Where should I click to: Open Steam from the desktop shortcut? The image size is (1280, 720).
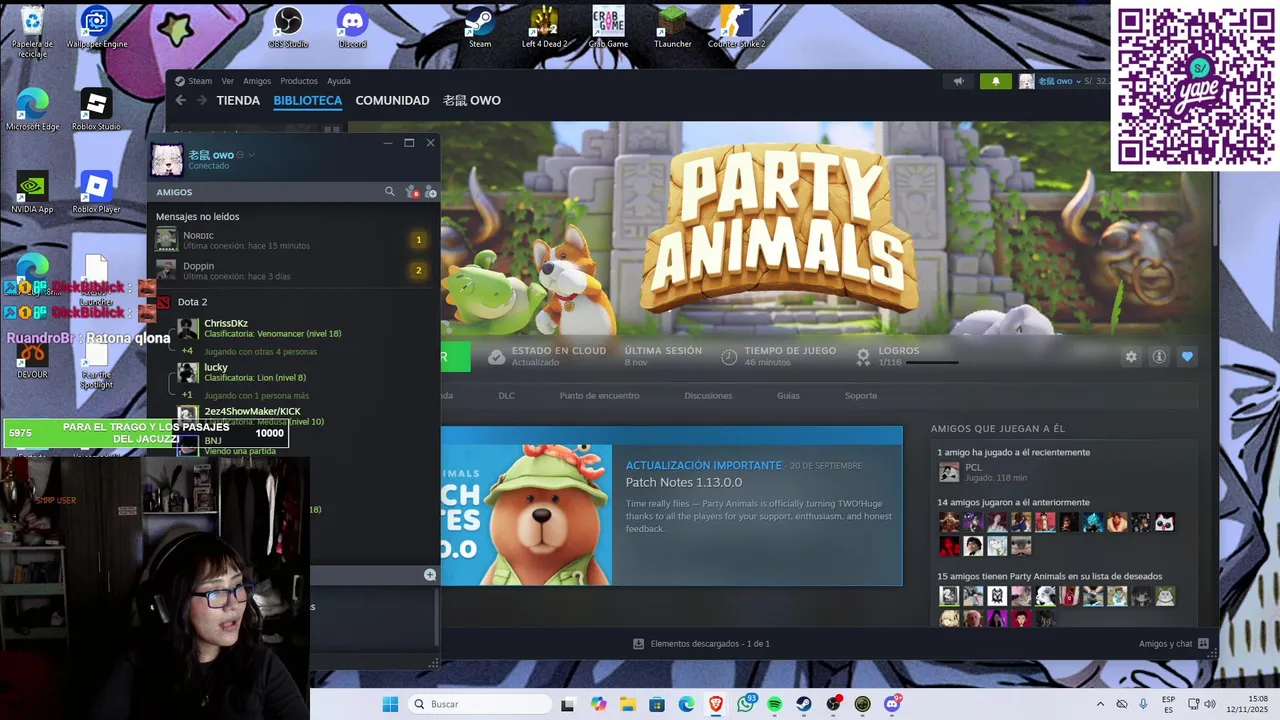[480, 27]
